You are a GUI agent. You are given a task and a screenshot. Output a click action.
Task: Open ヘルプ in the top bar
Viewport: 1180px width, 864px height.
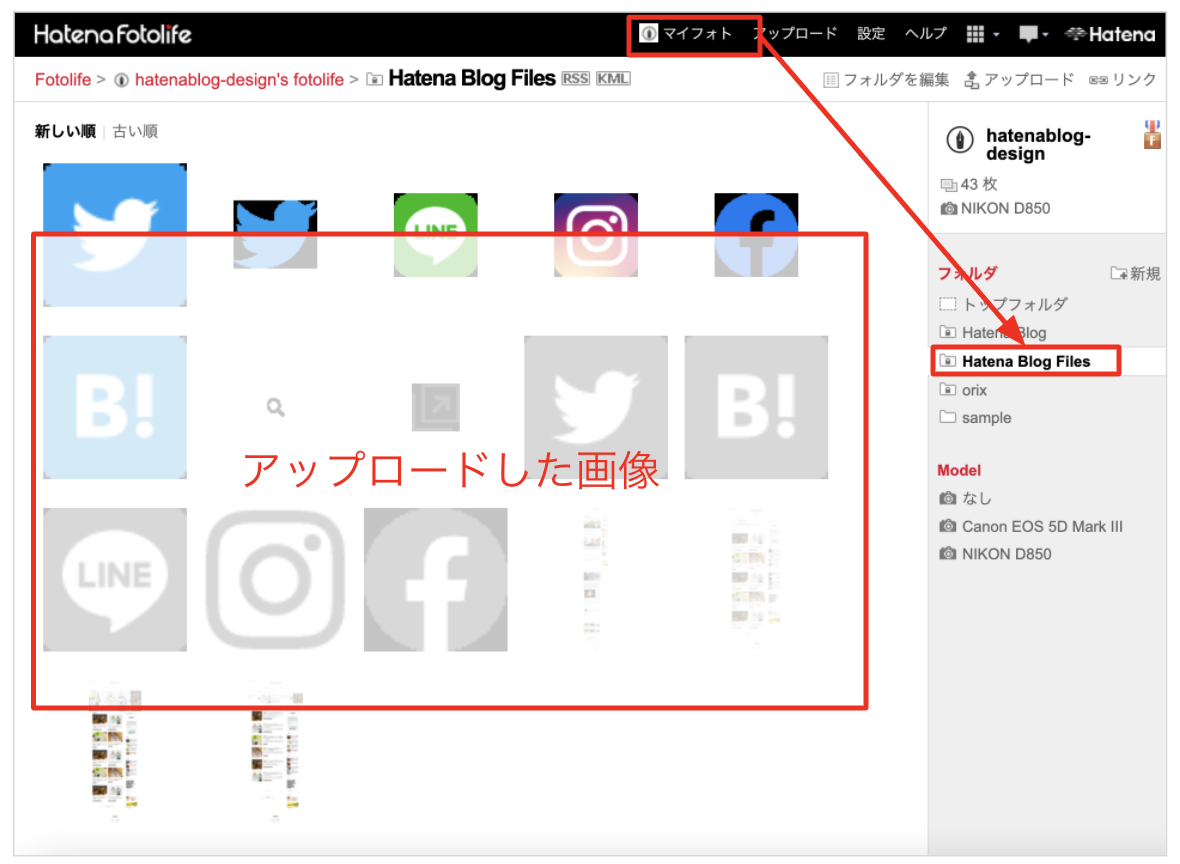926,33
